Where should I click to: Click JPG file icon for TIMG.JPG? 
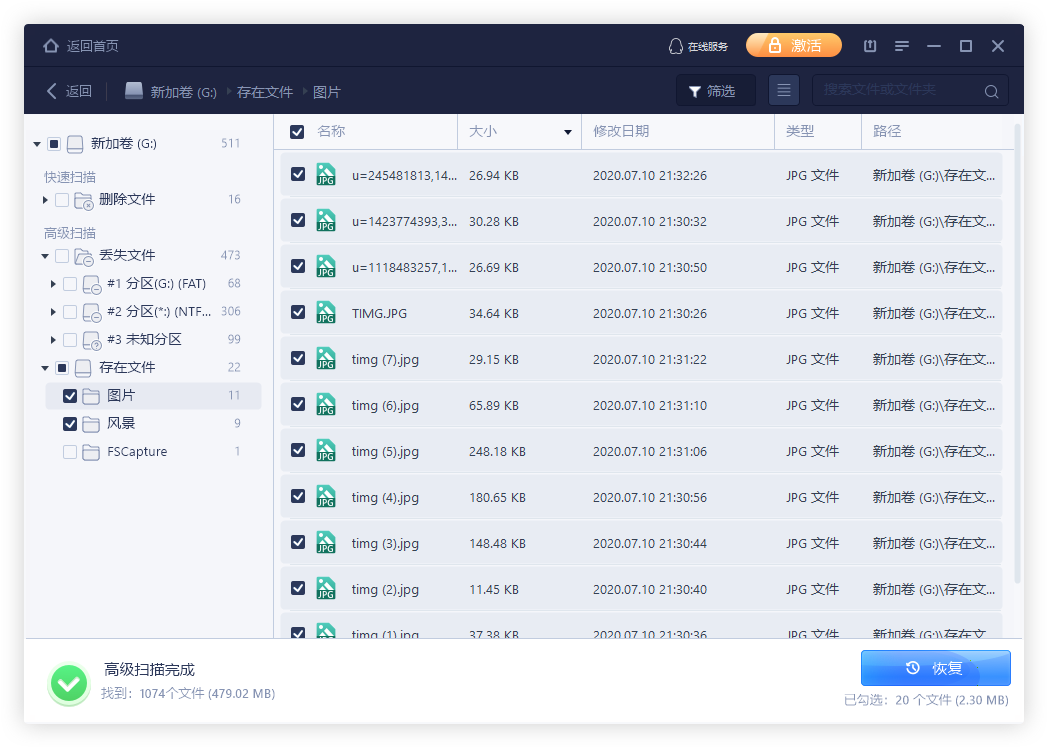[326, 313]
